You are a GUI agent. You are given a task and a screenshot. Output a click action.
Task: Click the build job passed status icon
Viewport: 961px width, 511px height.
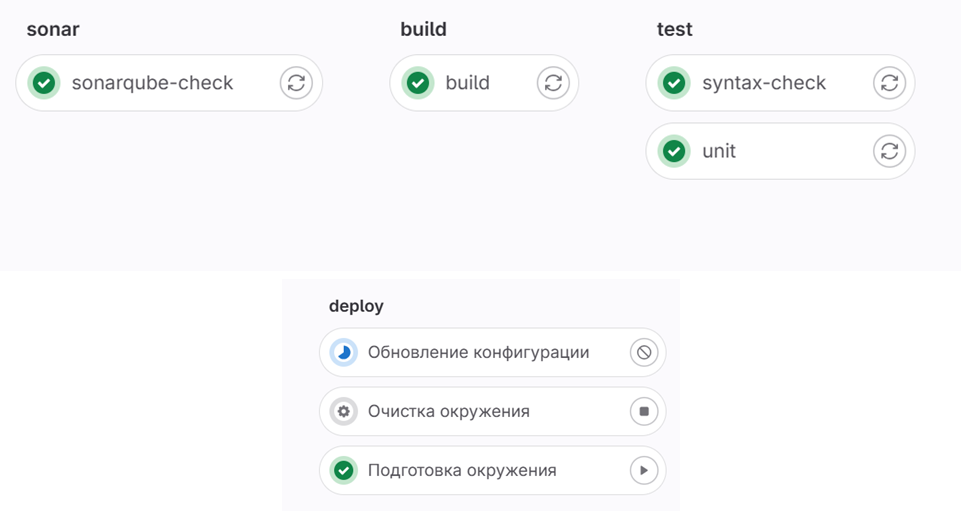click(x=418, y=83)
